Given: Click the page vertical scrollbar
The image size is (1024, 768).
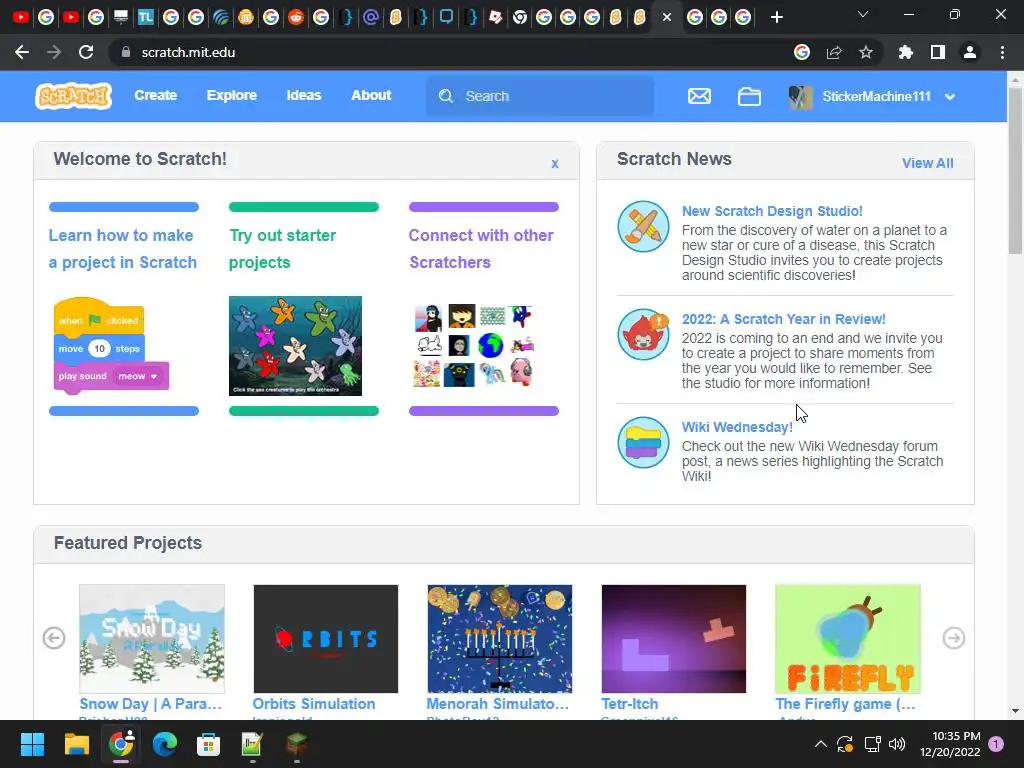Looking at the screenshot, I should tap(1015, 172).
